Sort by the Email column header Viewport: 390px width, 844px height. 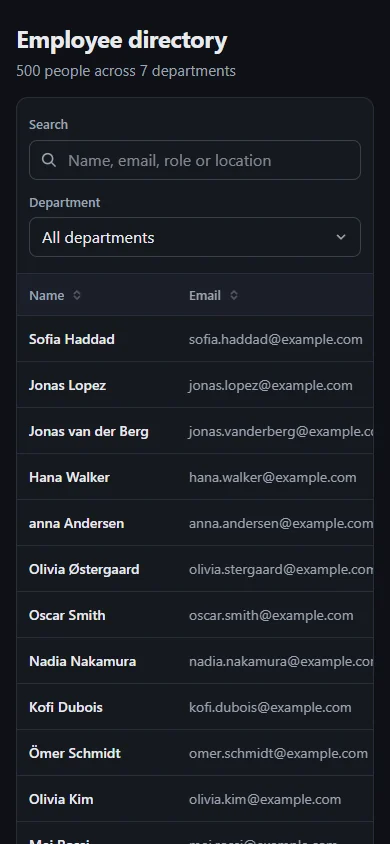[214, 295]
